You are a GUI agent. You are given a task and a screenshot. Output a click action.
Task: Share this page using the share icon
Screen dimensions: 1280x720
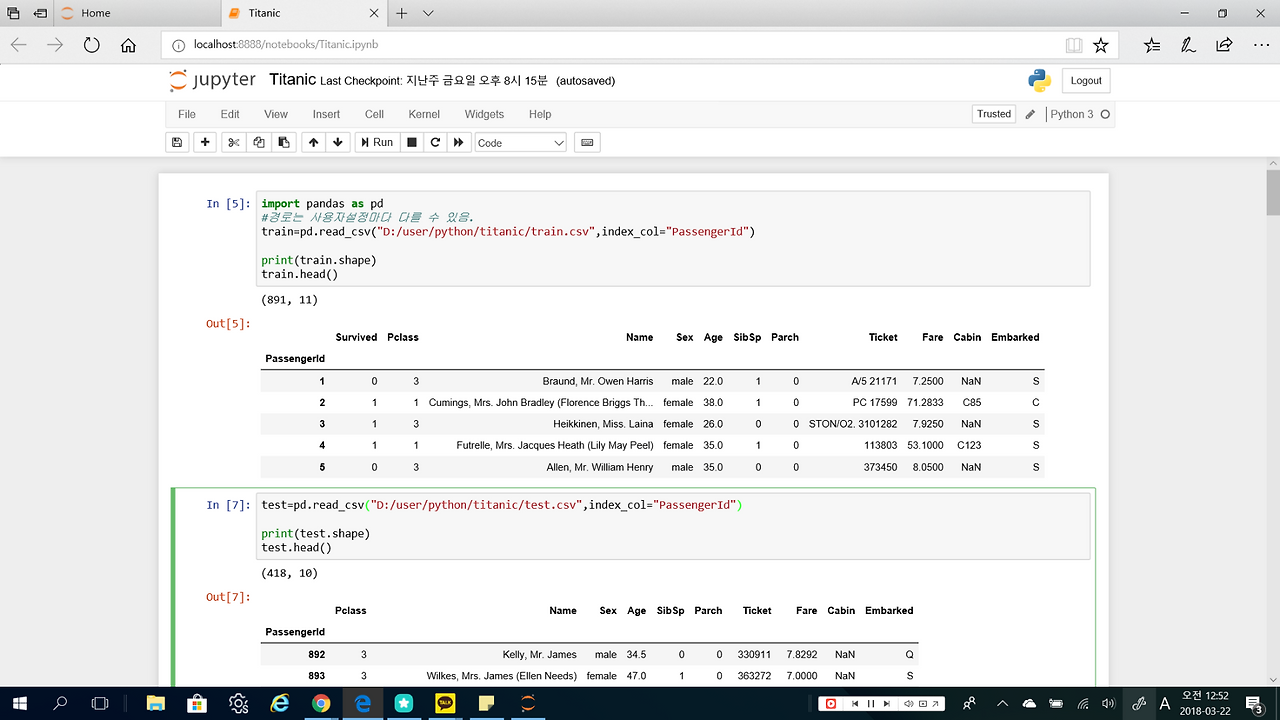(1224, 45)
